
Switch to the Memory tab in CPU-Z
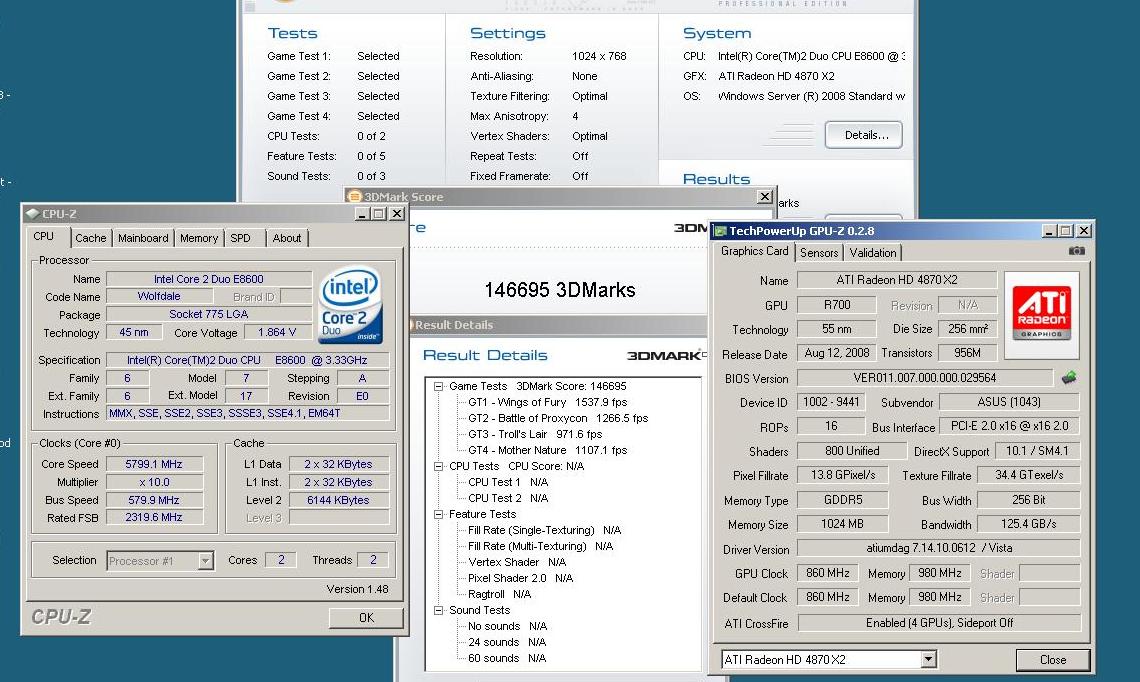tap(198, 238)
